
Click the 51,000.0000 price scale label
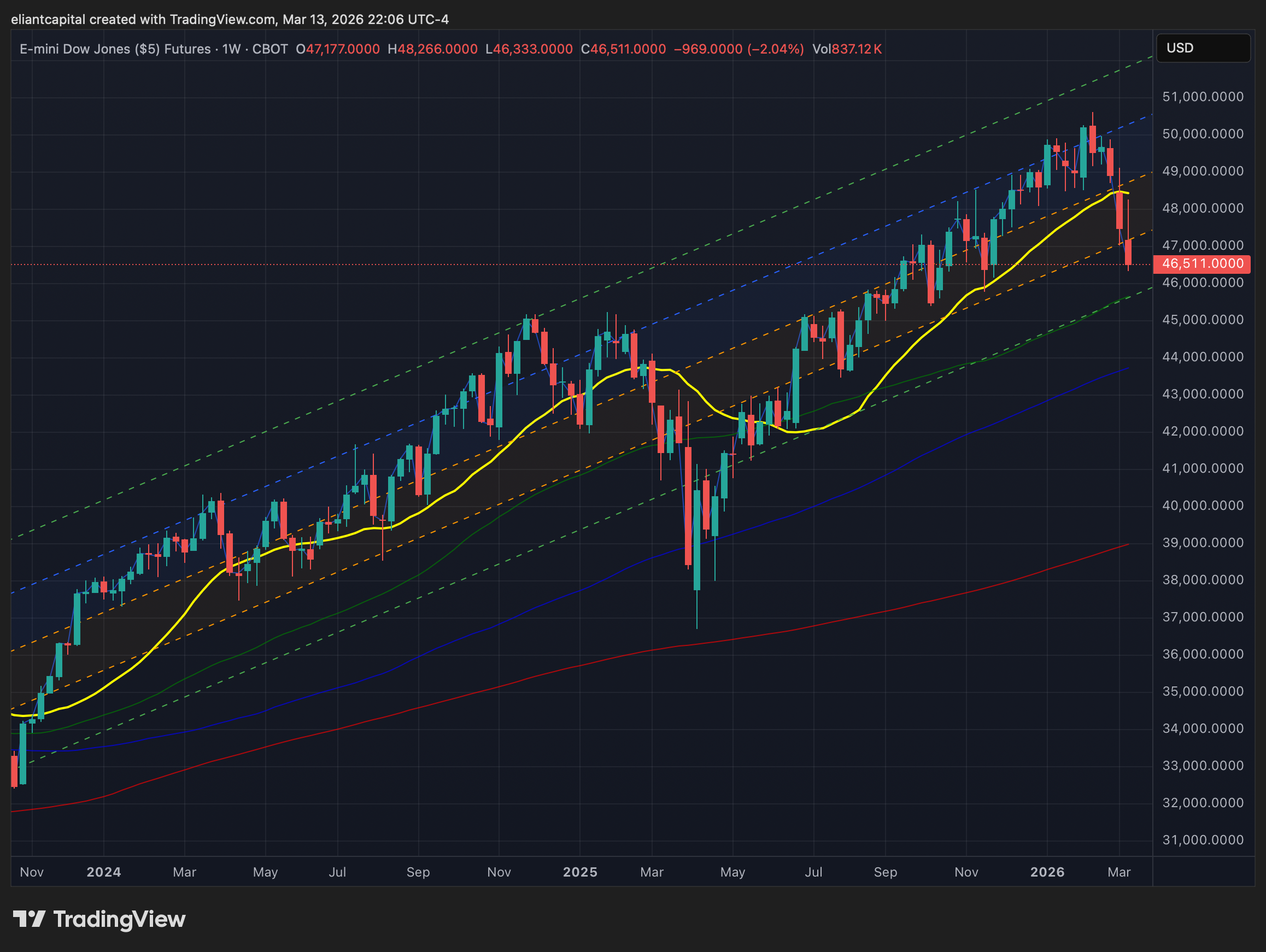point(1203,97)
